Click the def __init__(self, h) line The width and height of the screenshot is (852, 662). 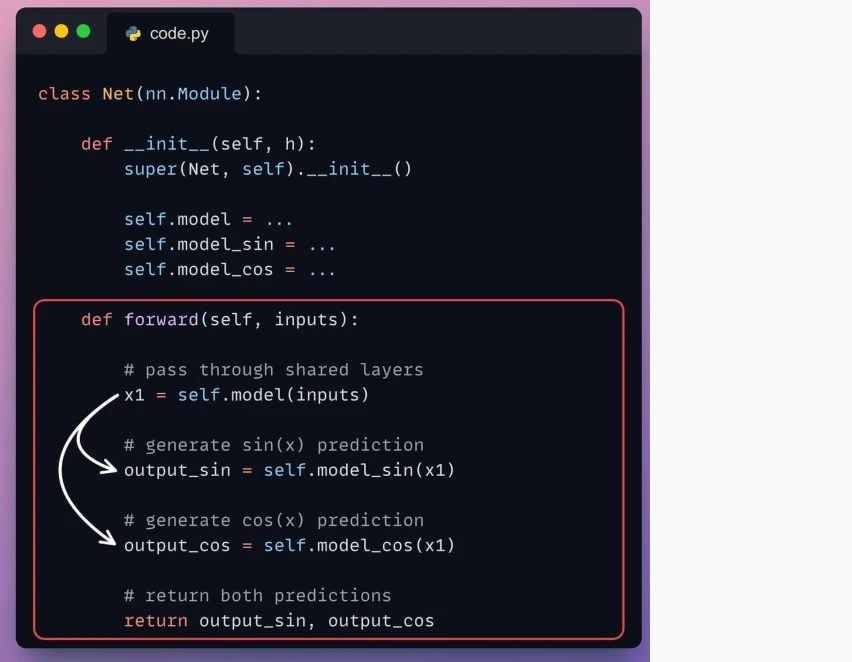(x=198, y=144)
